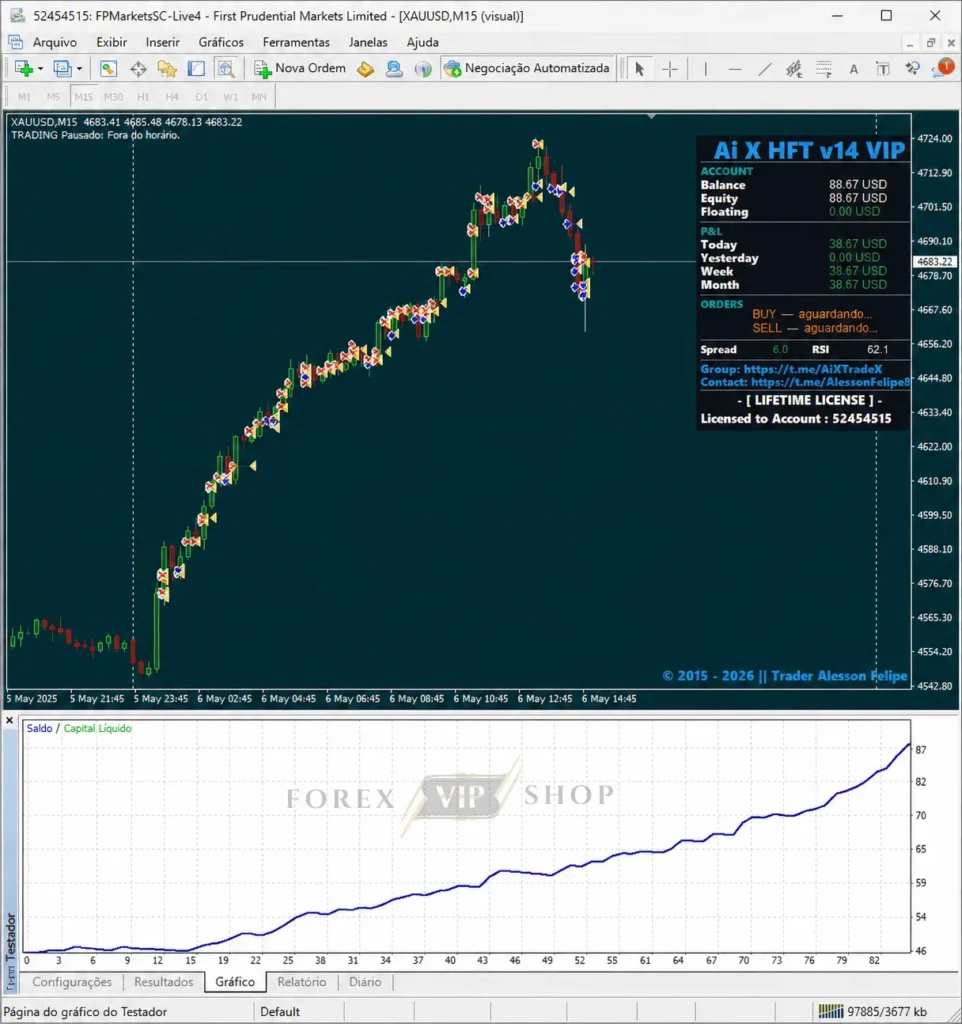Close the Testador panel with X
Screen dimensions: 962x1024
9,720
